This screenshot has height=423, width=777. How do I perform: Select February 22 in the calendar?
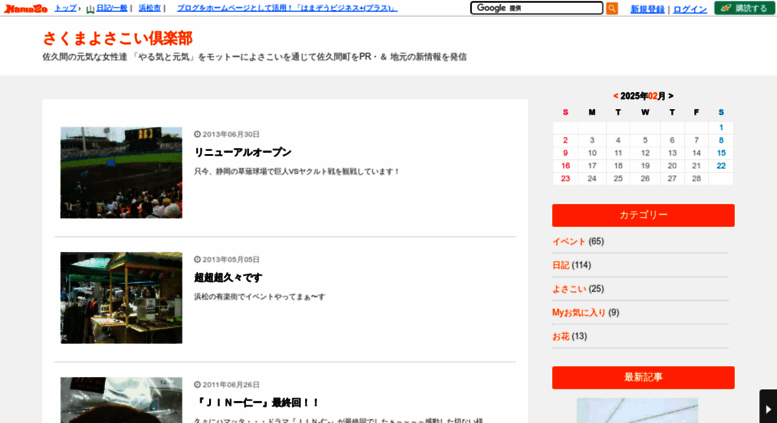721,166
